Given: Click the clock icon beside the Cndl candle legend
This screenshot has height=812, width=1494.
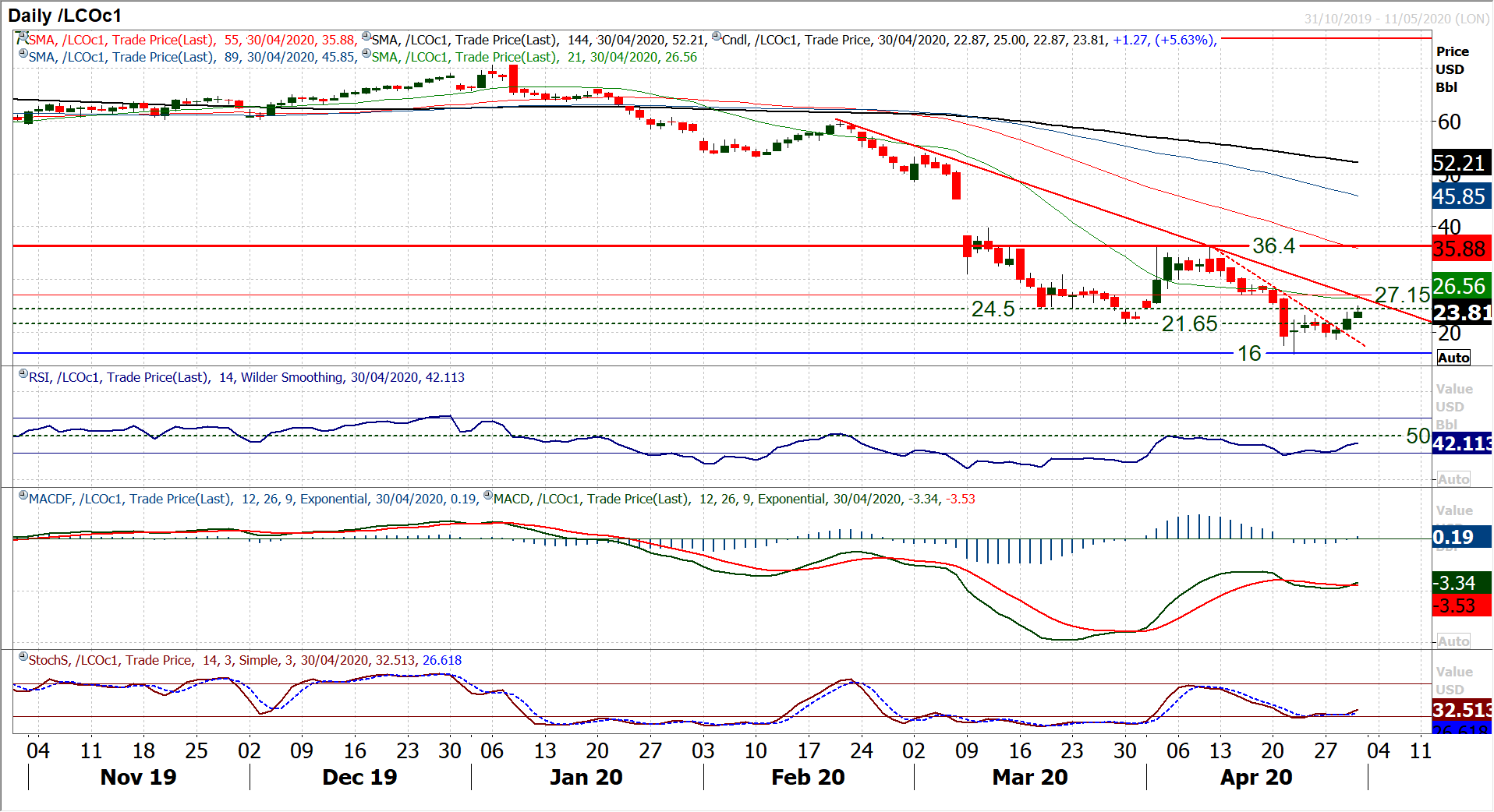Looking at the screenshot, I should [717, 37].
